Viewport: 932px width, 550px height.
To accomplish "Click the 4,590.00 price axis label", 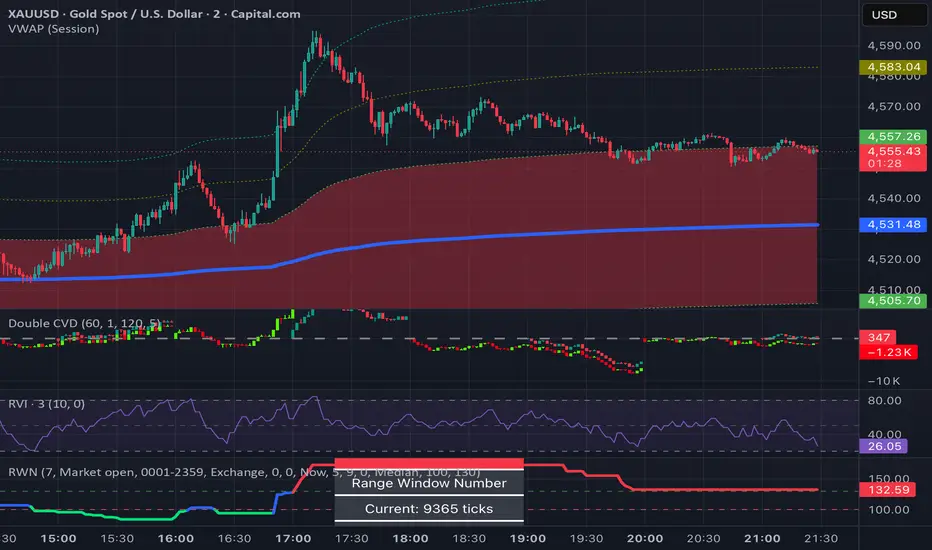I will click(x=893, y=46).
